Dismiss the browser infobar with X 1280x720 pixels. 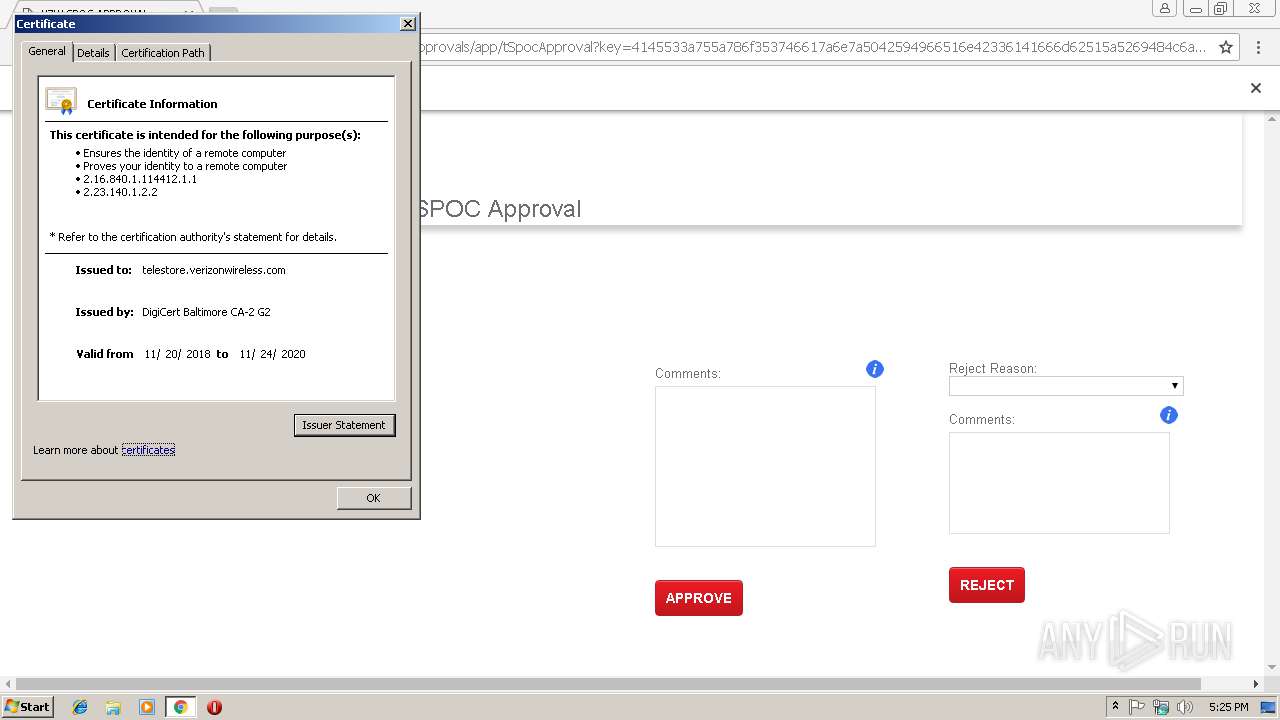pyautogui.click(x=1256, y=88)
